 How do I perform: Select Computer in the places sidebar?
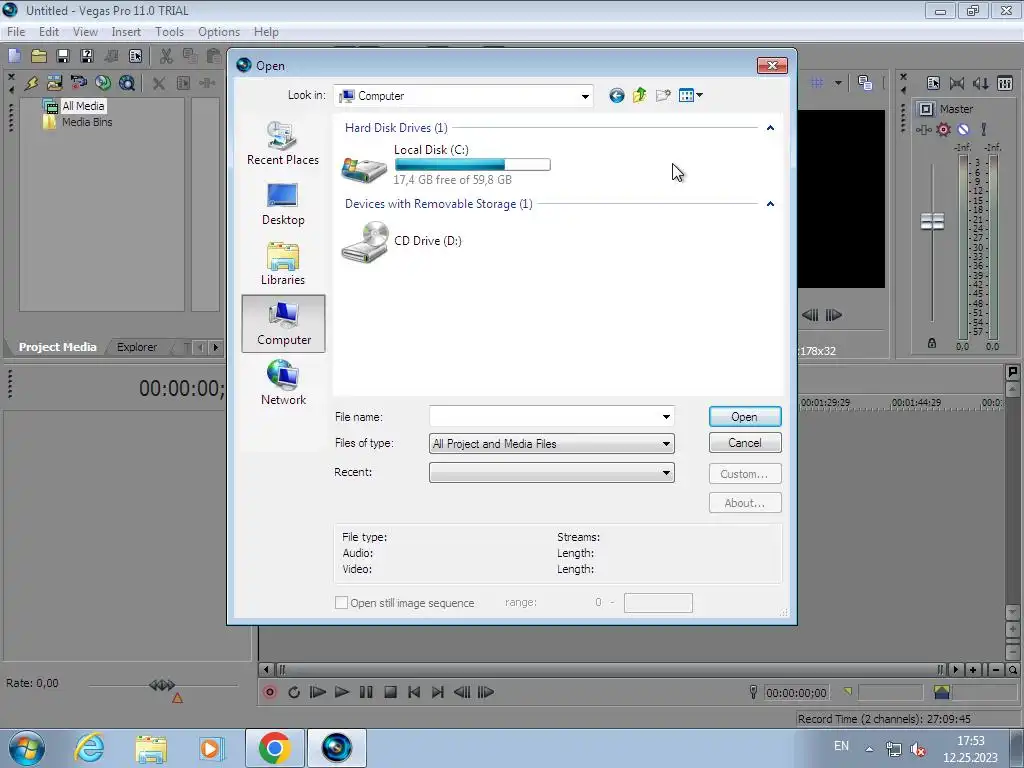[x=283, y=324]
